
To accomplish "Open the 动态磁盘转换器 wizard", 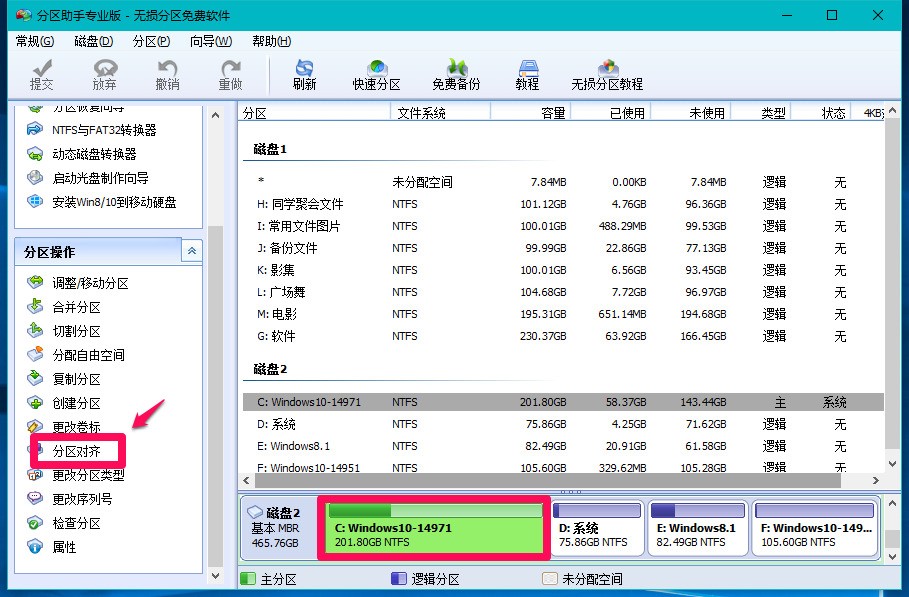I will tap(82, 154).
